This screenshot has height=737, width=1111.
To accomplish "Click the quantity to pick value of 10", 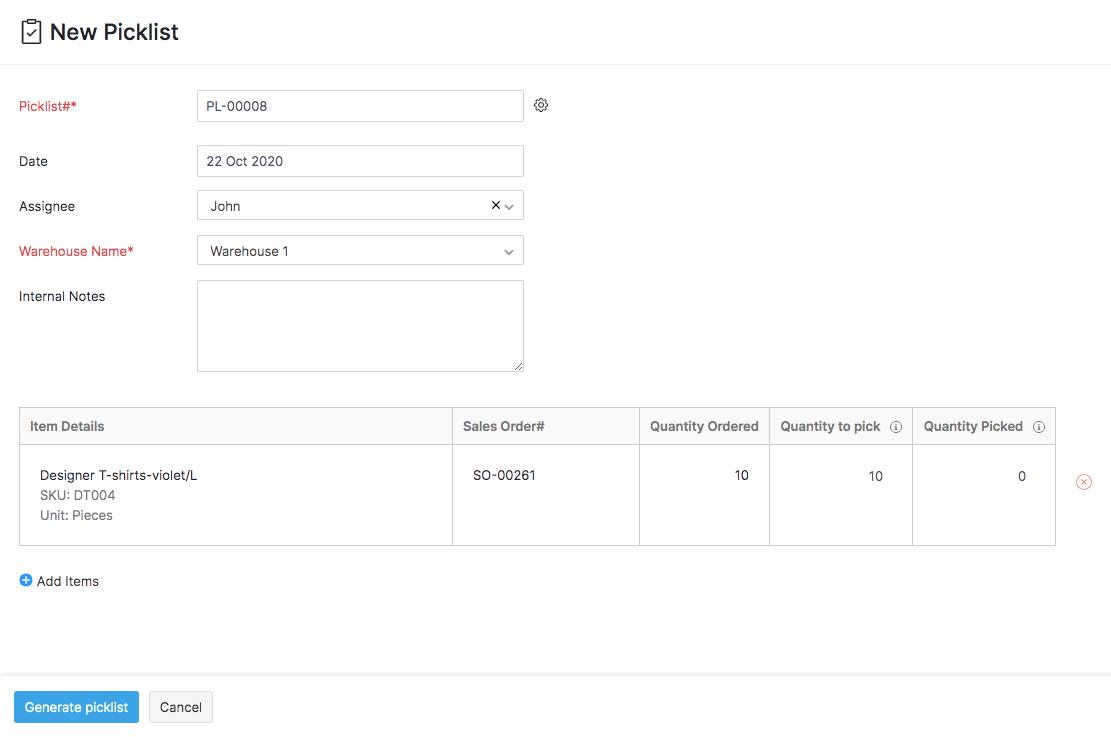I will click(x=875, y=476).
